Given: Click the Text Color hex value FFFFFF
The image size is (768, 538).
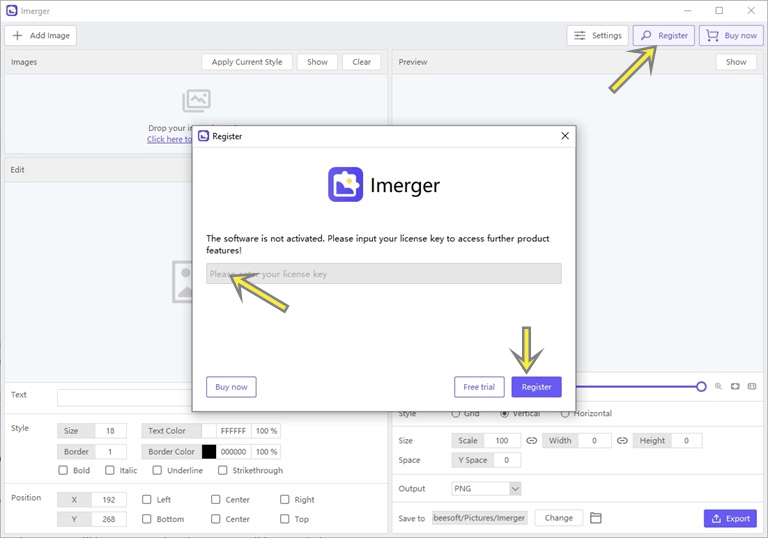Looking at the screenshot, I should click(x=233, y=431).
